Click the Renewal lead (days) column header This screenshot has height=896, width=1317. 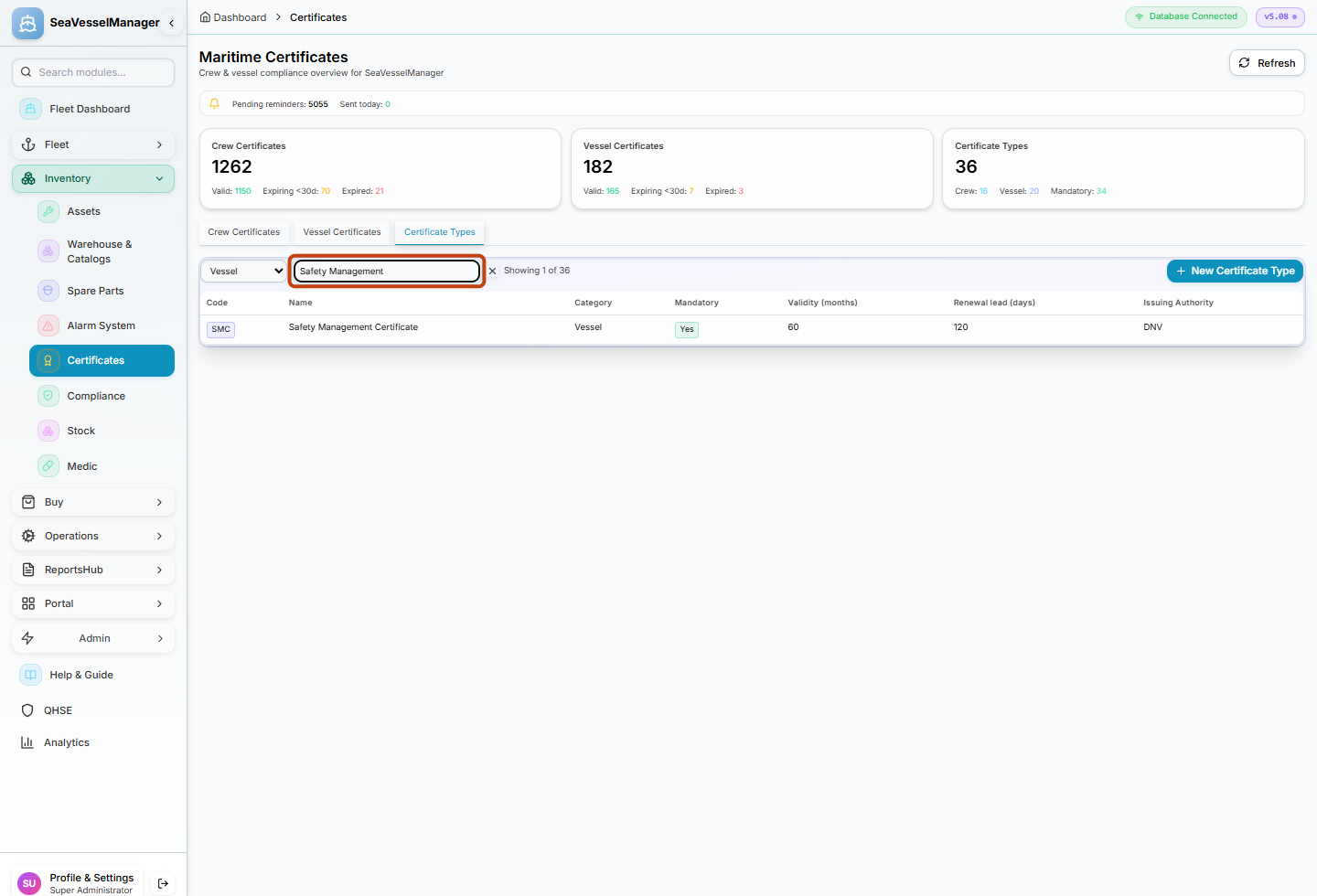(x=994, y=303)
